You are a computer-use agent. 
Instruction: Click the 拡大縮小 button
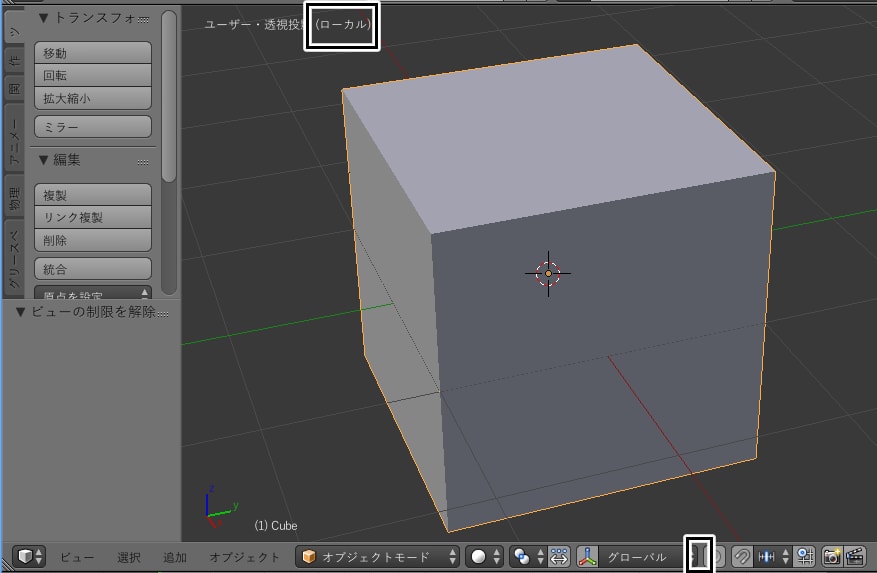[93, 98]
